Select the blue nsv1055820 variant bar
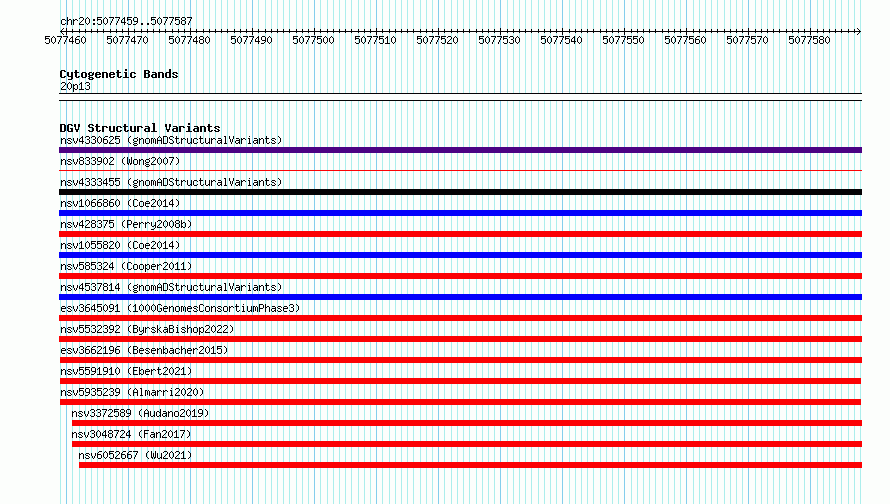Viewport: 890px width, 504px height. 460,255
